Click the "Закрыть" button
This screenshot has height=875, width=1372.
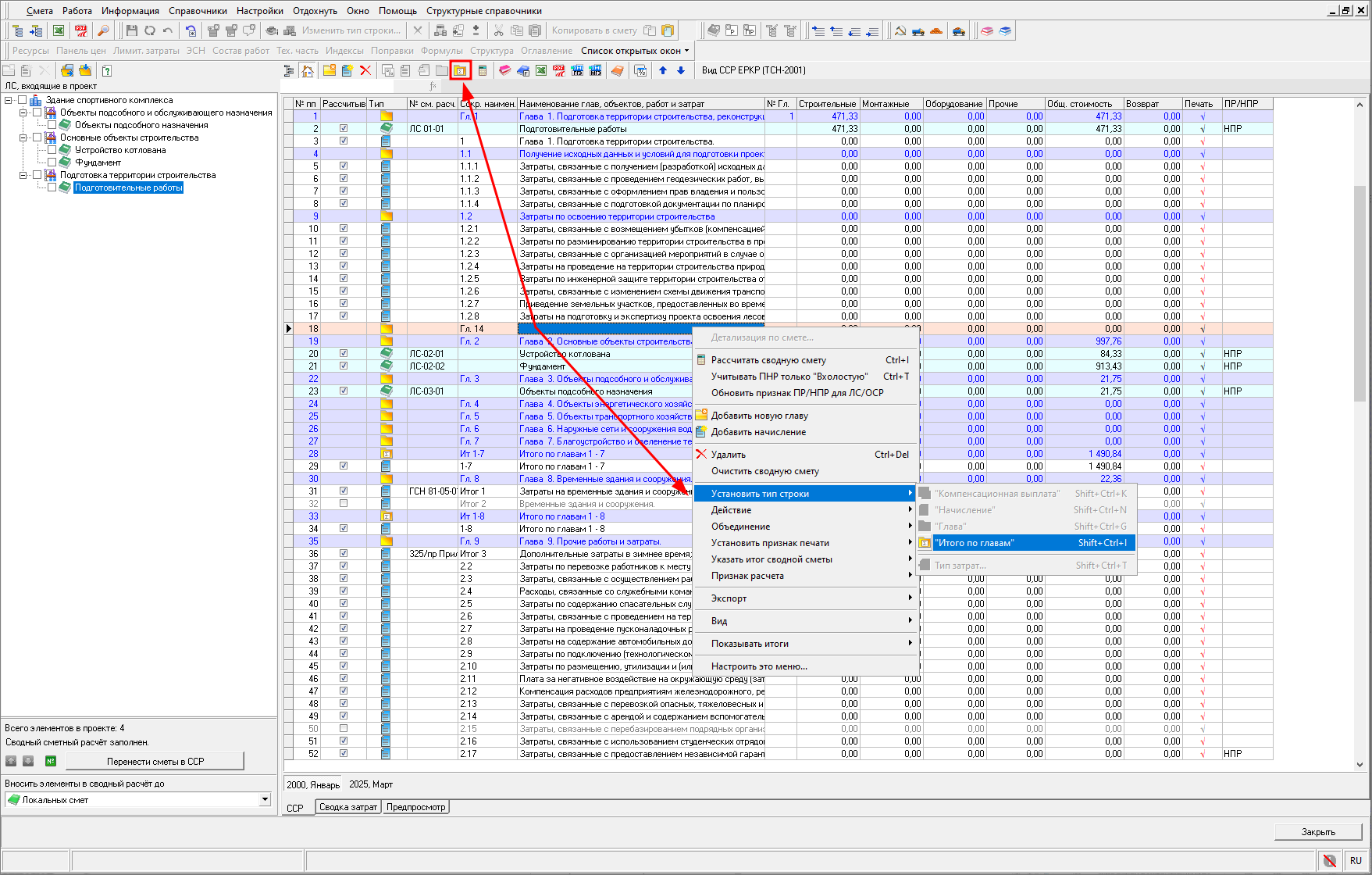click(x=1317, y=832)
